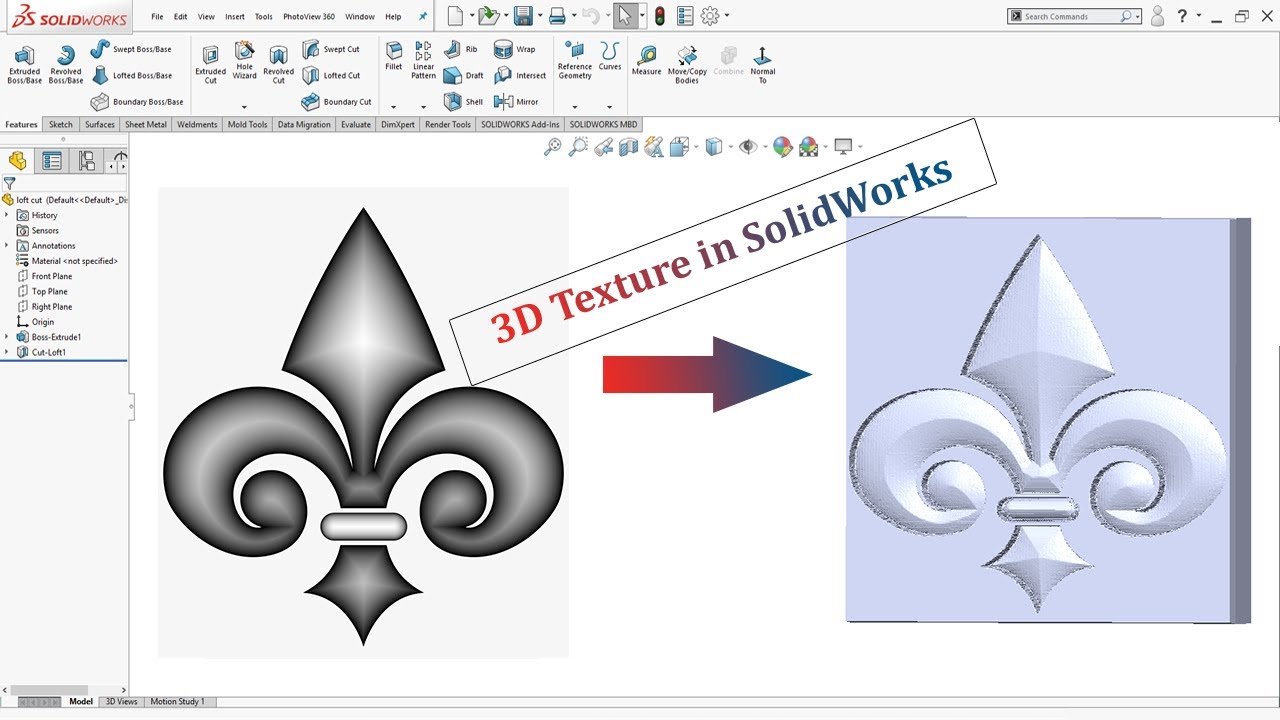1280x720 pixels.
Task: Select the Revolved Cut tool
Action: [278, 65]
